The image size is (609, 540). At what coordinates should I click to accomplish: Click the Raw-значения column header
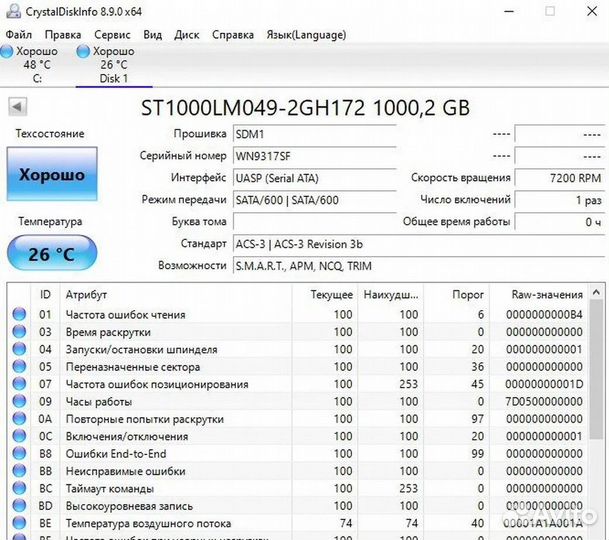coord(539,294)
